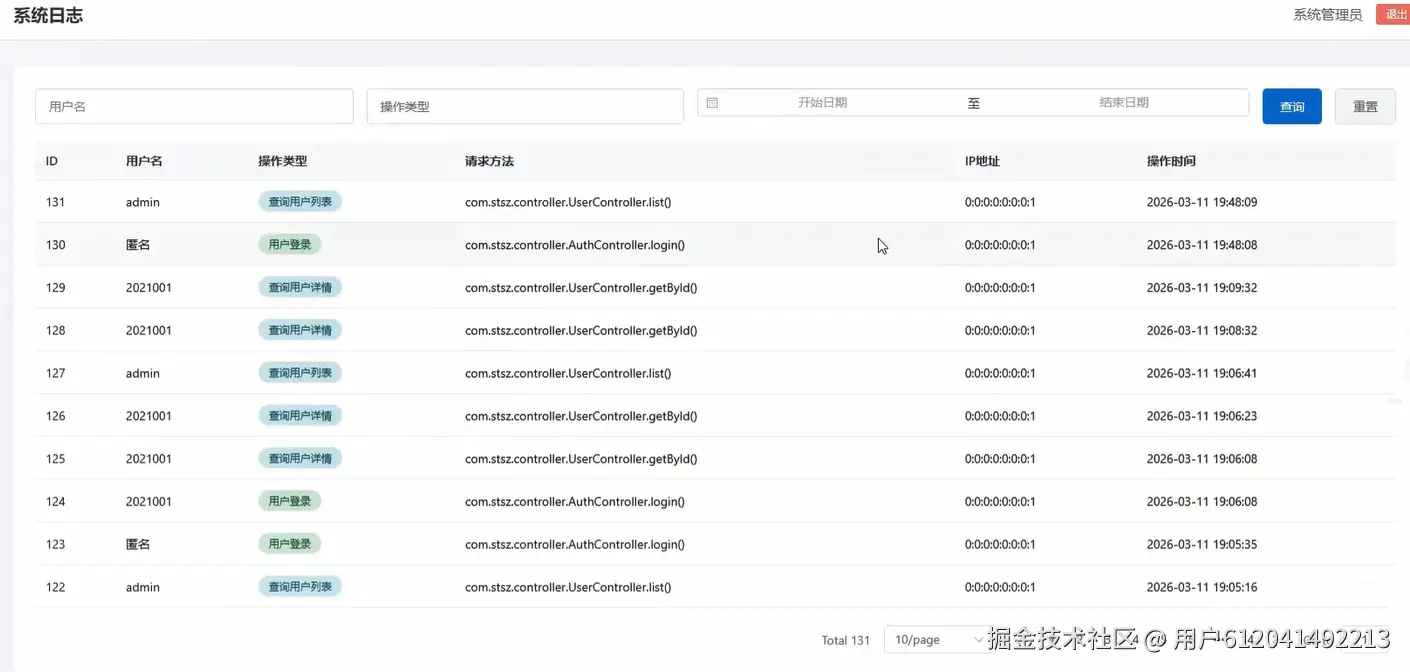This screenshot has height=672, width=1410.
Task: Click the 查询用户详情 tag in row 128
Action: [x=300, y=330]
